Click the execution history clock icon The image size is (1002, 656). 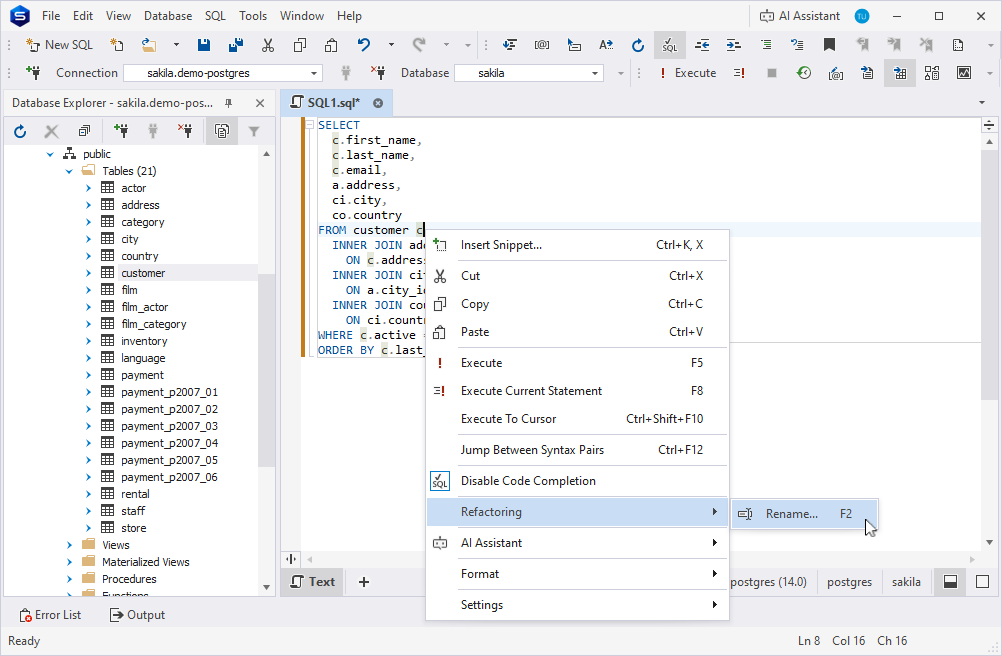(x=803, y=73)
